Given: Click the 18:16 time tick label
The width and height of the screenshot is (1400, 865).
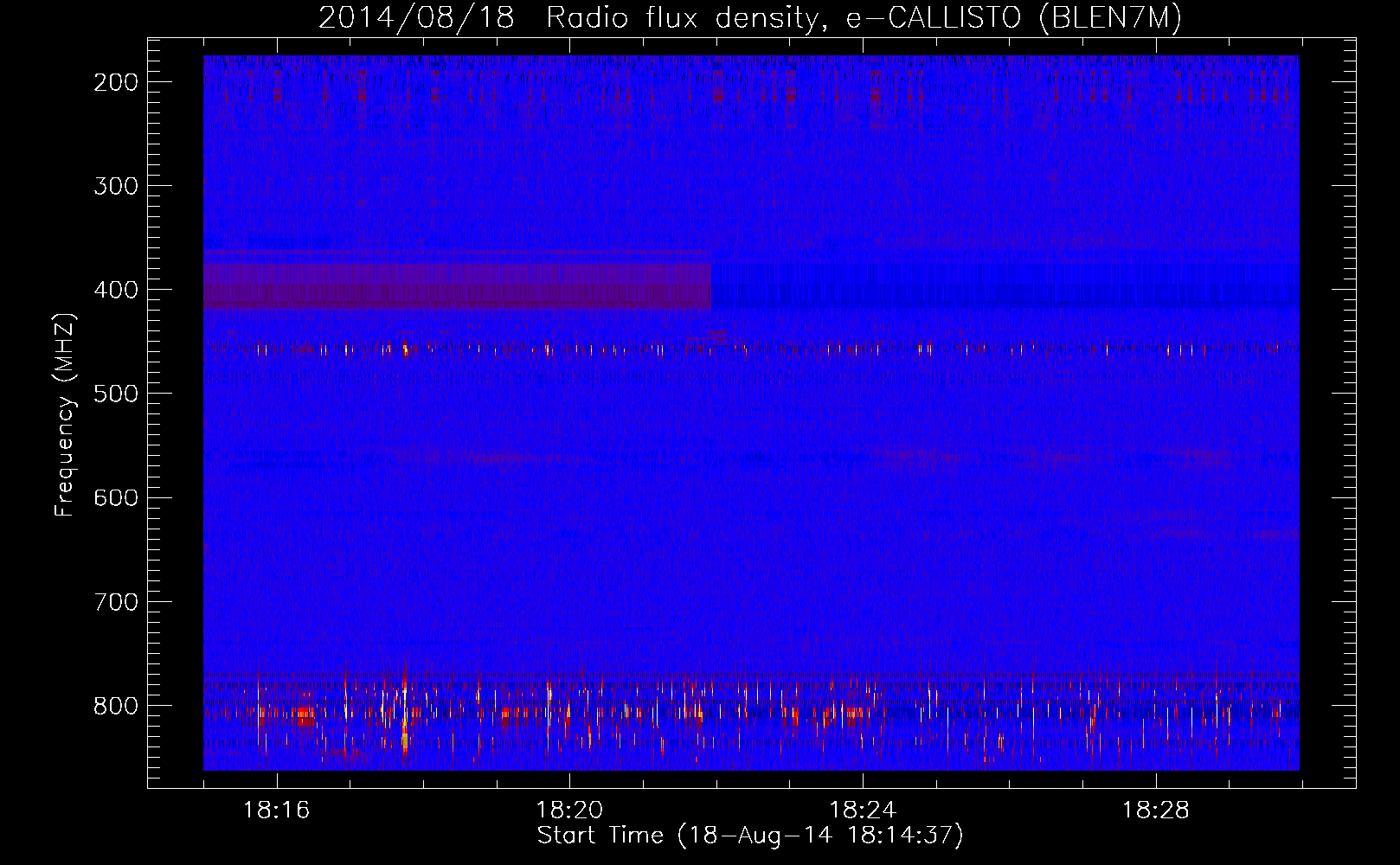Looking at the screenshot, I should (x=276, y=811).
